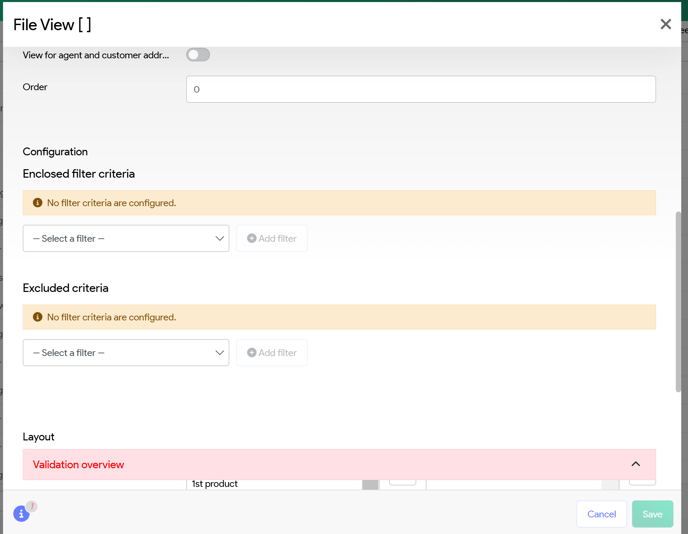
Task: Click the dialog's vertical scrollbar
Action: pyautogui.click(x=679, y=300)
